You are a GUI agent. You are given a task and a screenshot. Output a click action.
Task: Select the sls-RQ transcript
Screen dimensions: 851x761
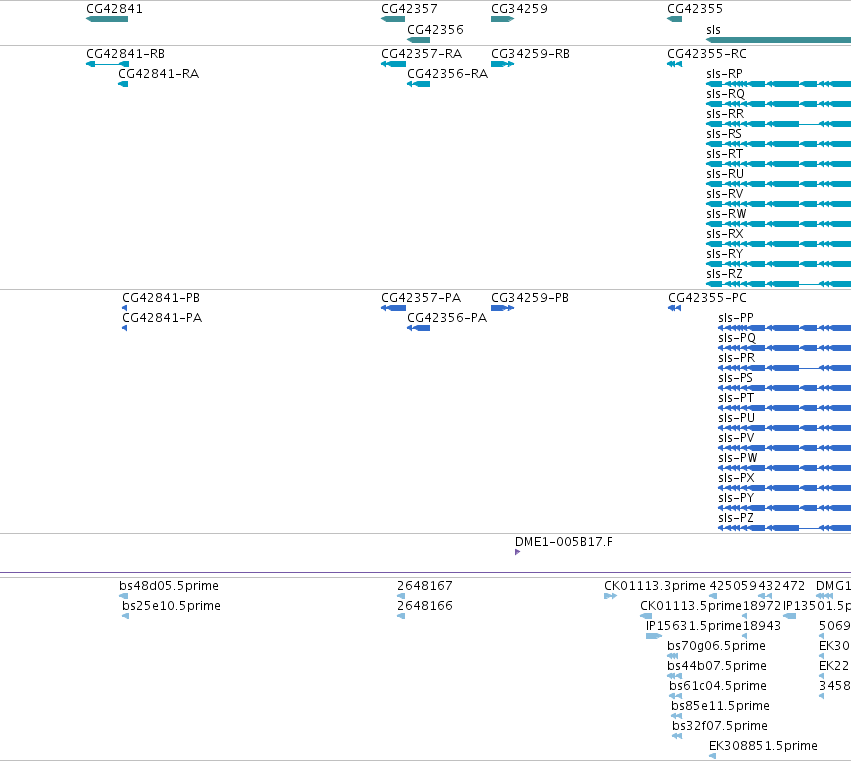point(778,104)
